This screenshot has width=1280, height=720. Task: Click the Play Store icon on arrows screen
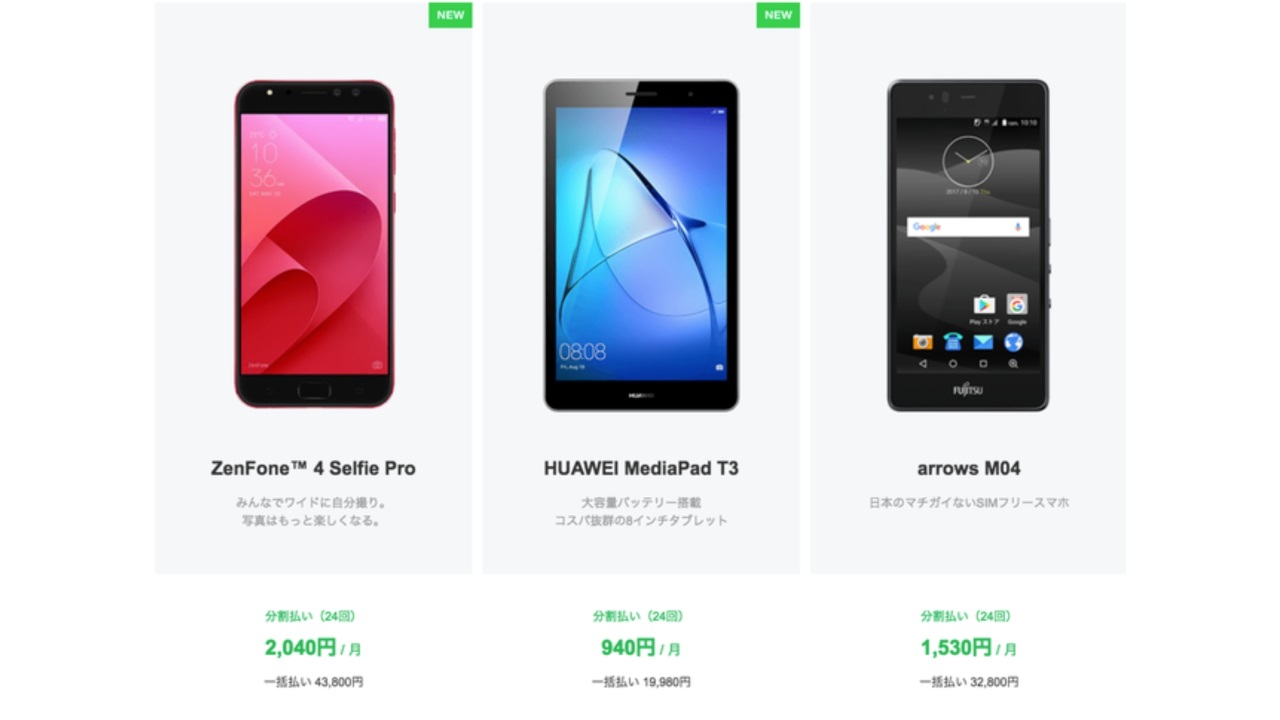[984, 305]
